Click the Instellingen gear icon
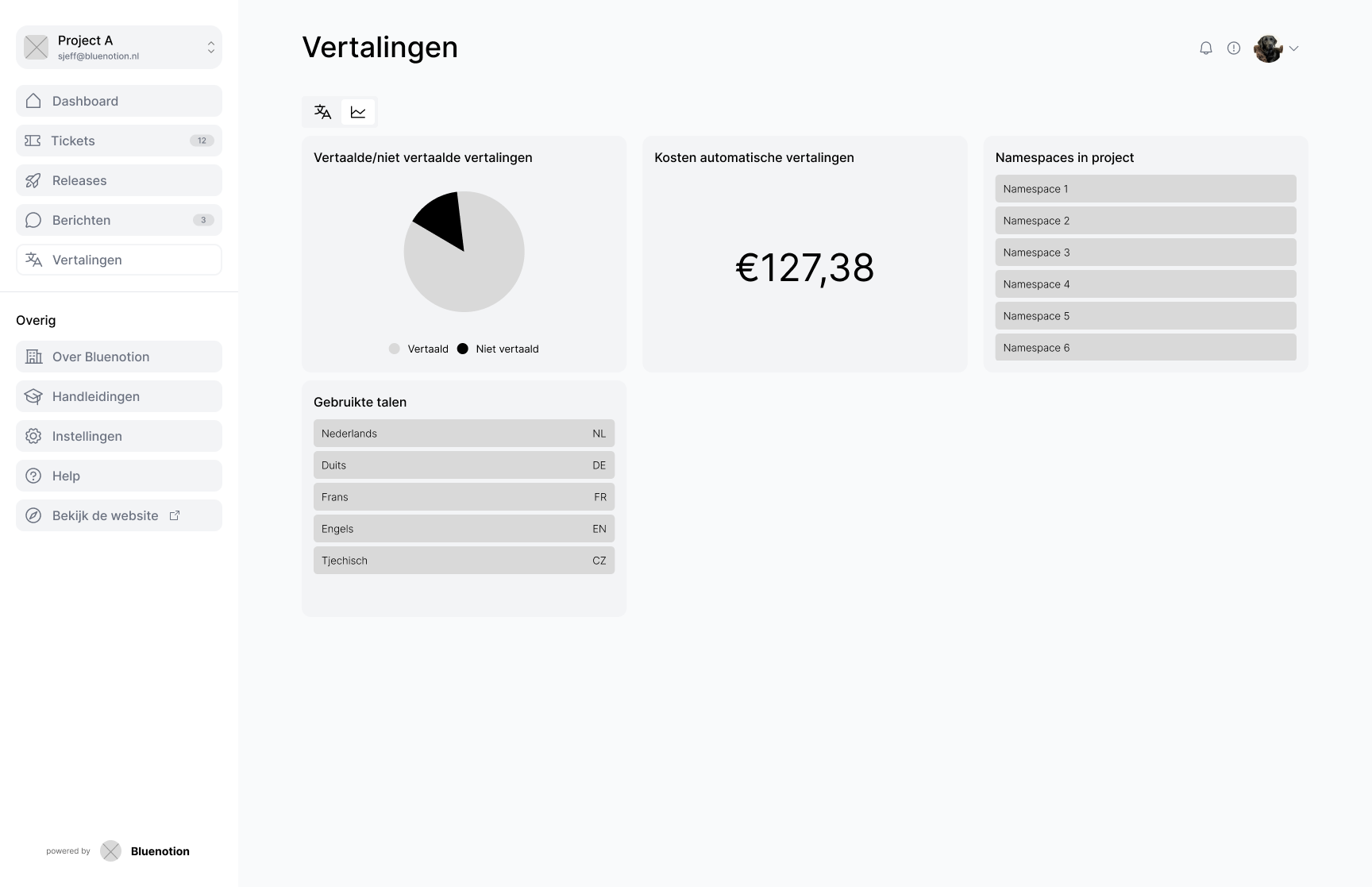The height and width of the screenshot is (887, 1372). 33,436
